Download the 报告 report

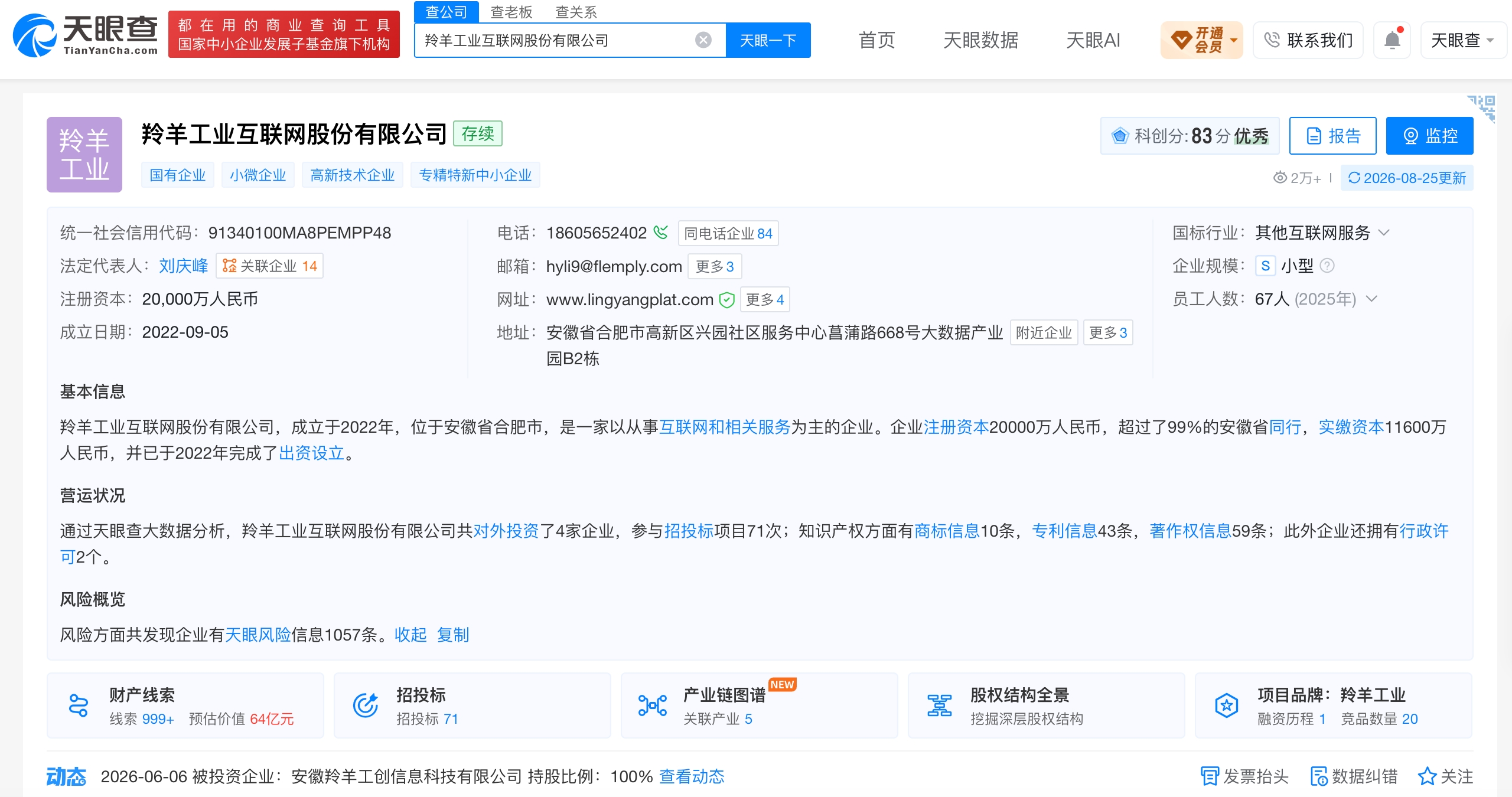pyautogui.click(x=1333, y=136)
